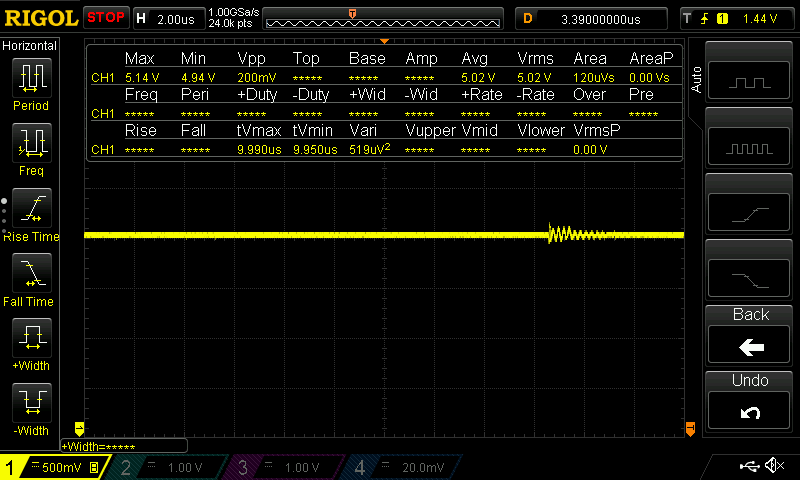Click the Back arrow button
800x480 pixels.
click(749, 345)
